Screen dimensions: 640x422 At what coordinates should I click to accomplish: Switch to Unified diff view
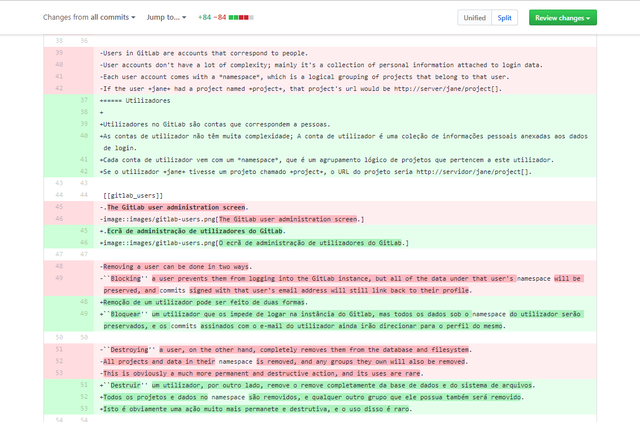point(474,18)
